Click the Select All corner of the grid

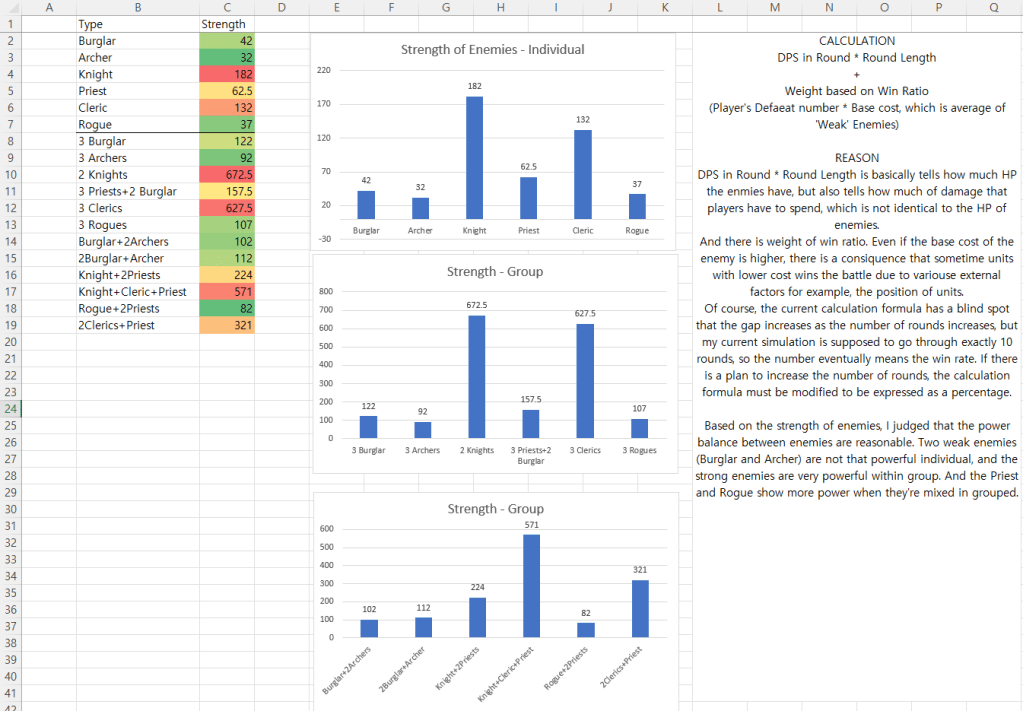click(10, 7)
